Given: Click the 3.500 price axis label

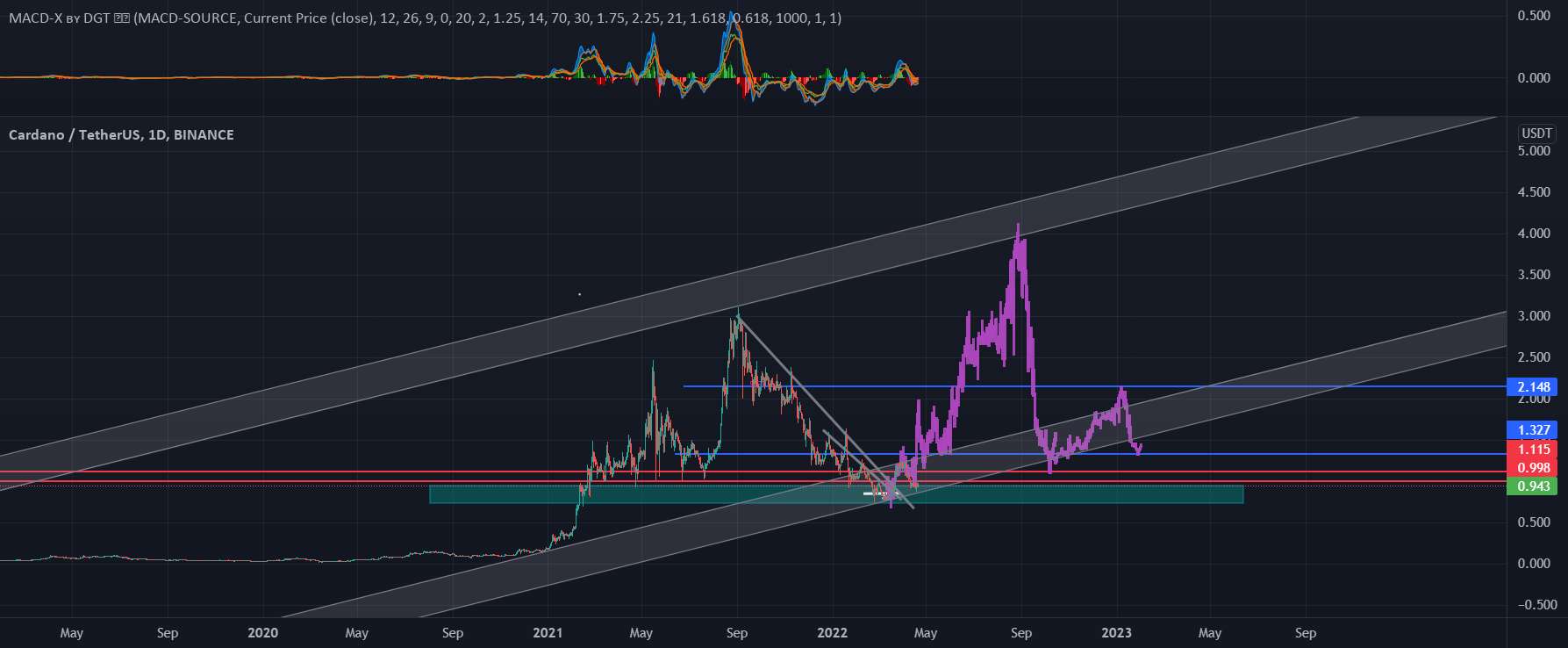Looking at the screenshot, I should click(x=1534, y=275).
